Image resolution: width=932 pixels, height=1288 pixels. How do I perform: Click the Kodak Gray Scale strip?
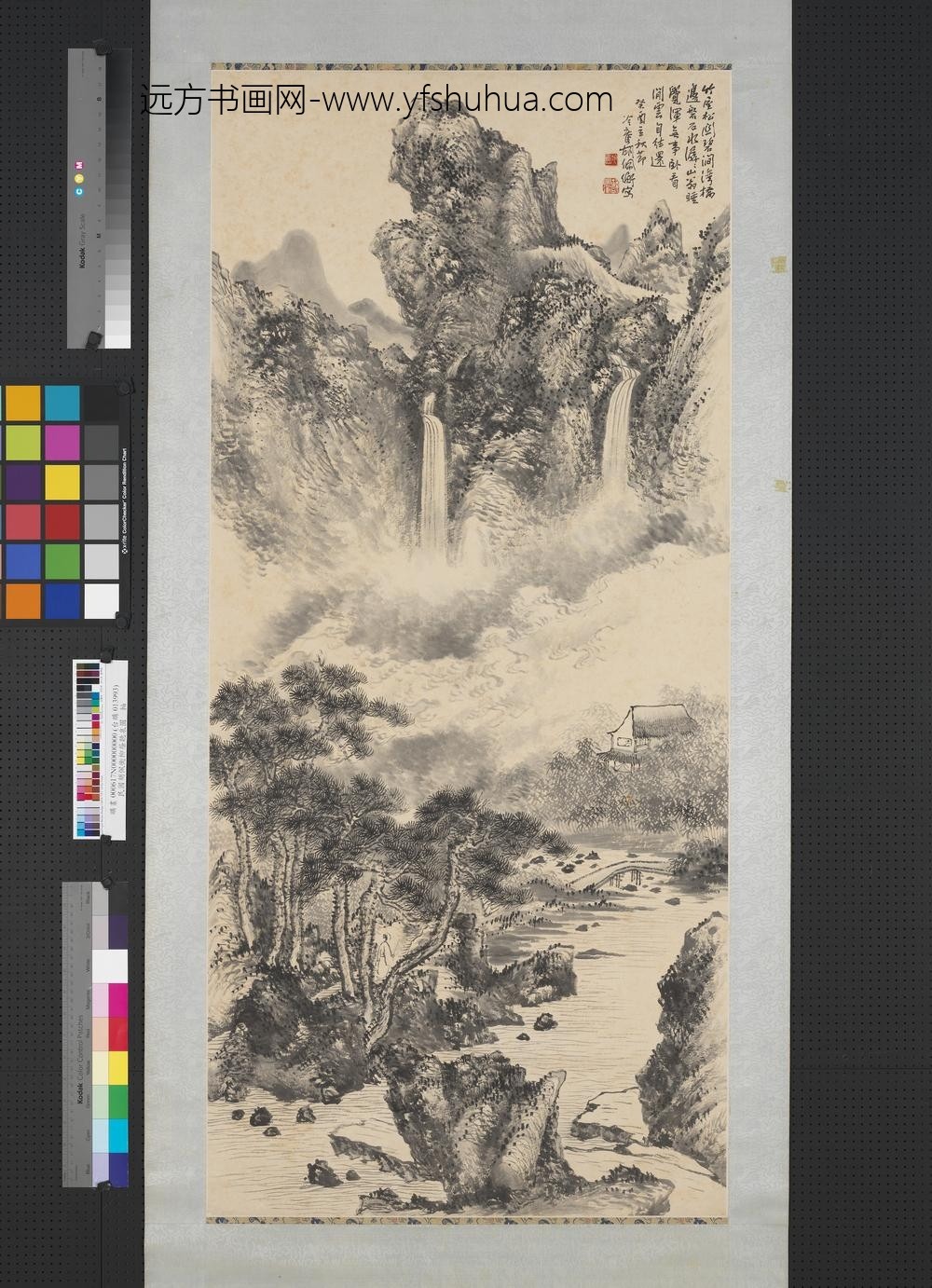99,198
